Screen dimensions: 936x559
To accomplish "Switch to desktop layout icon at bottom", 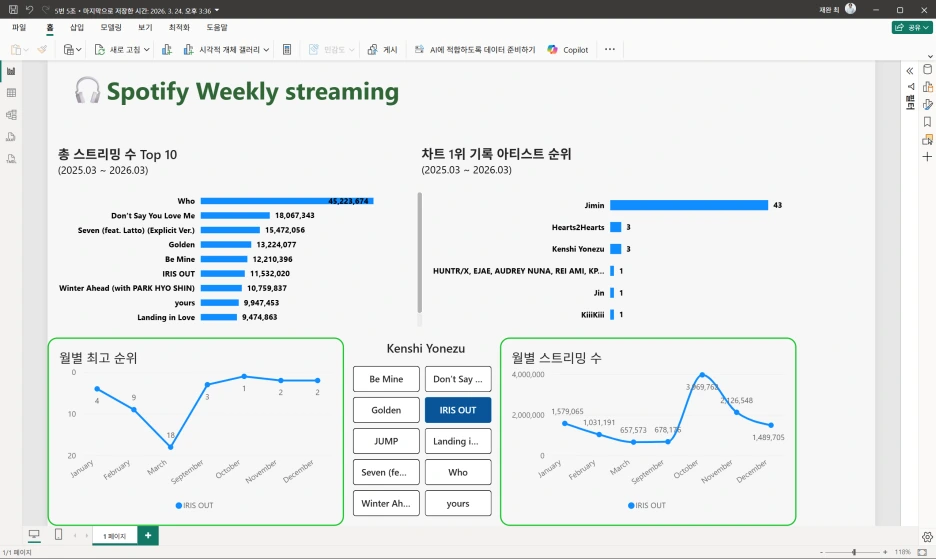I will coord(34,535).
